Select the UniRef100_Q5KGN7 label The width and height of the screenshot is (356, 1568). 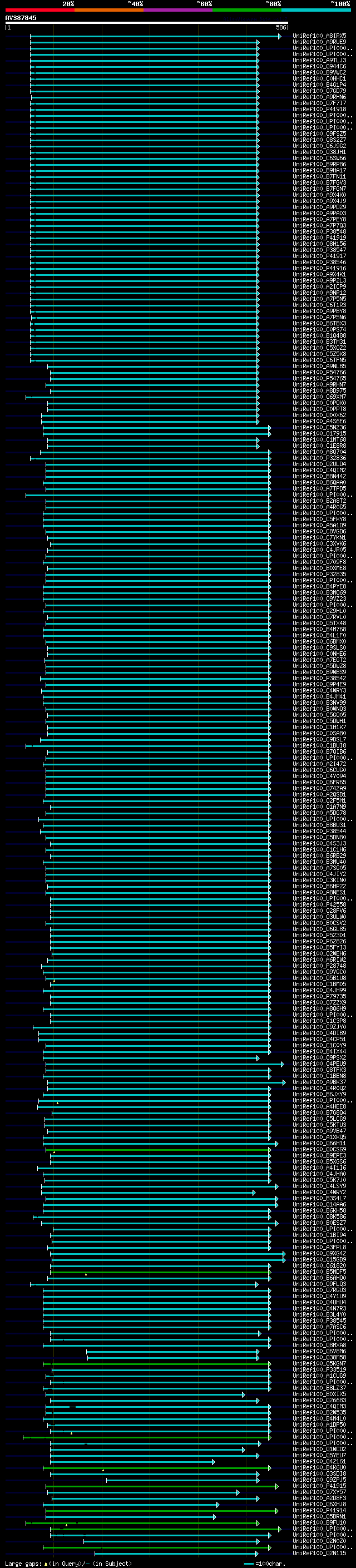point(319,1363)
